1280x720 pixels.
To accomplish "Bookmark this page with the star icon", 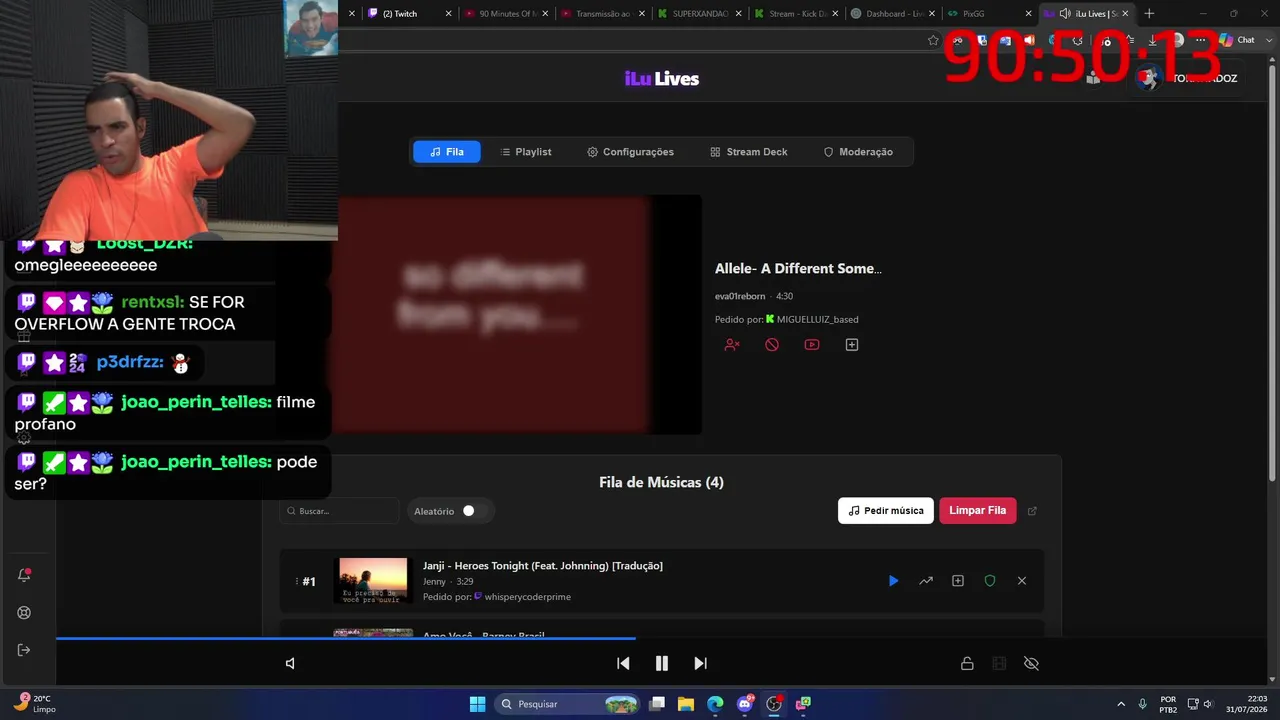I will 933,40.
